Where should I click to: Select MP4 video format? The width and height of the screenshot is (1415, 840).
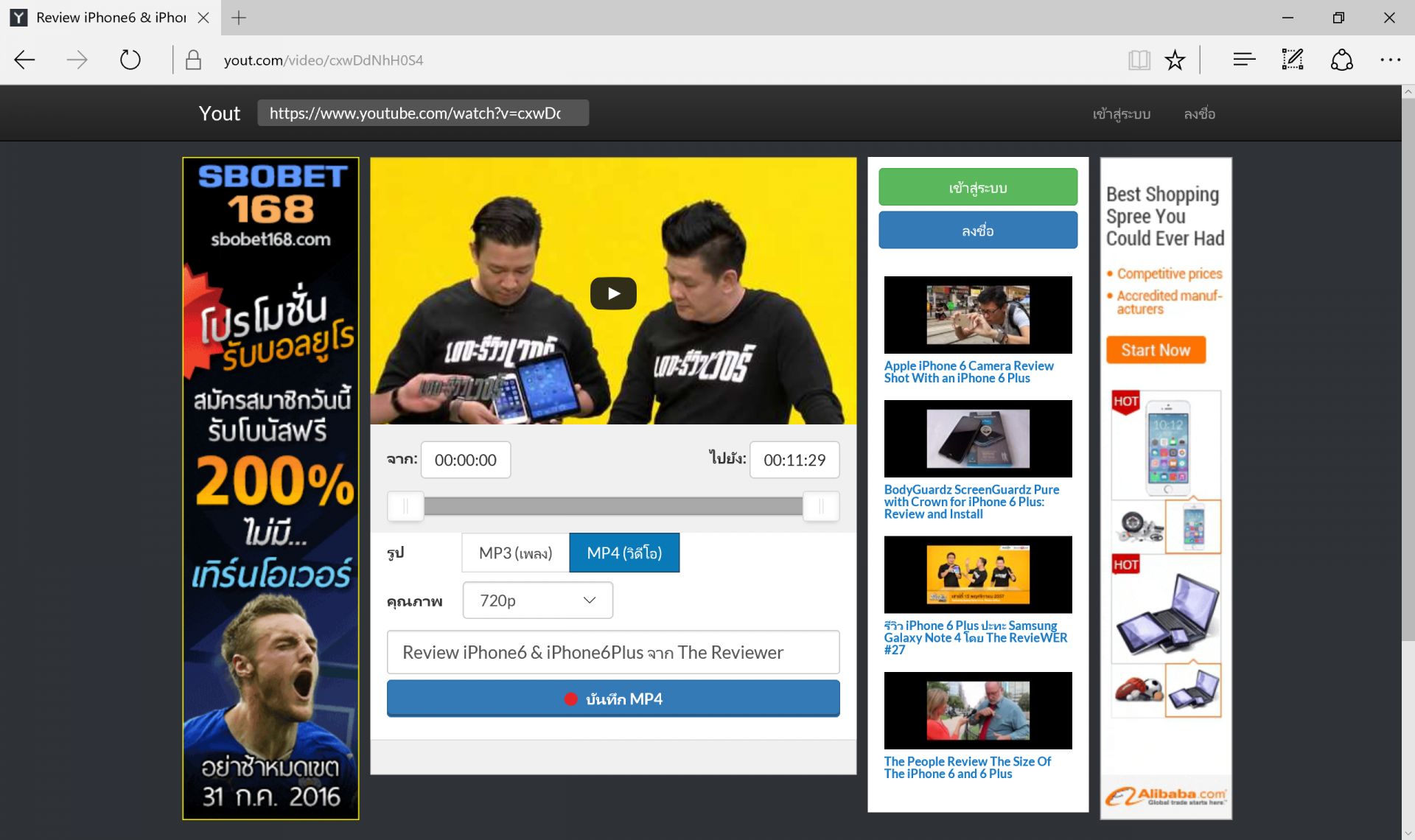pyautogui.click(x=624, y=553)
